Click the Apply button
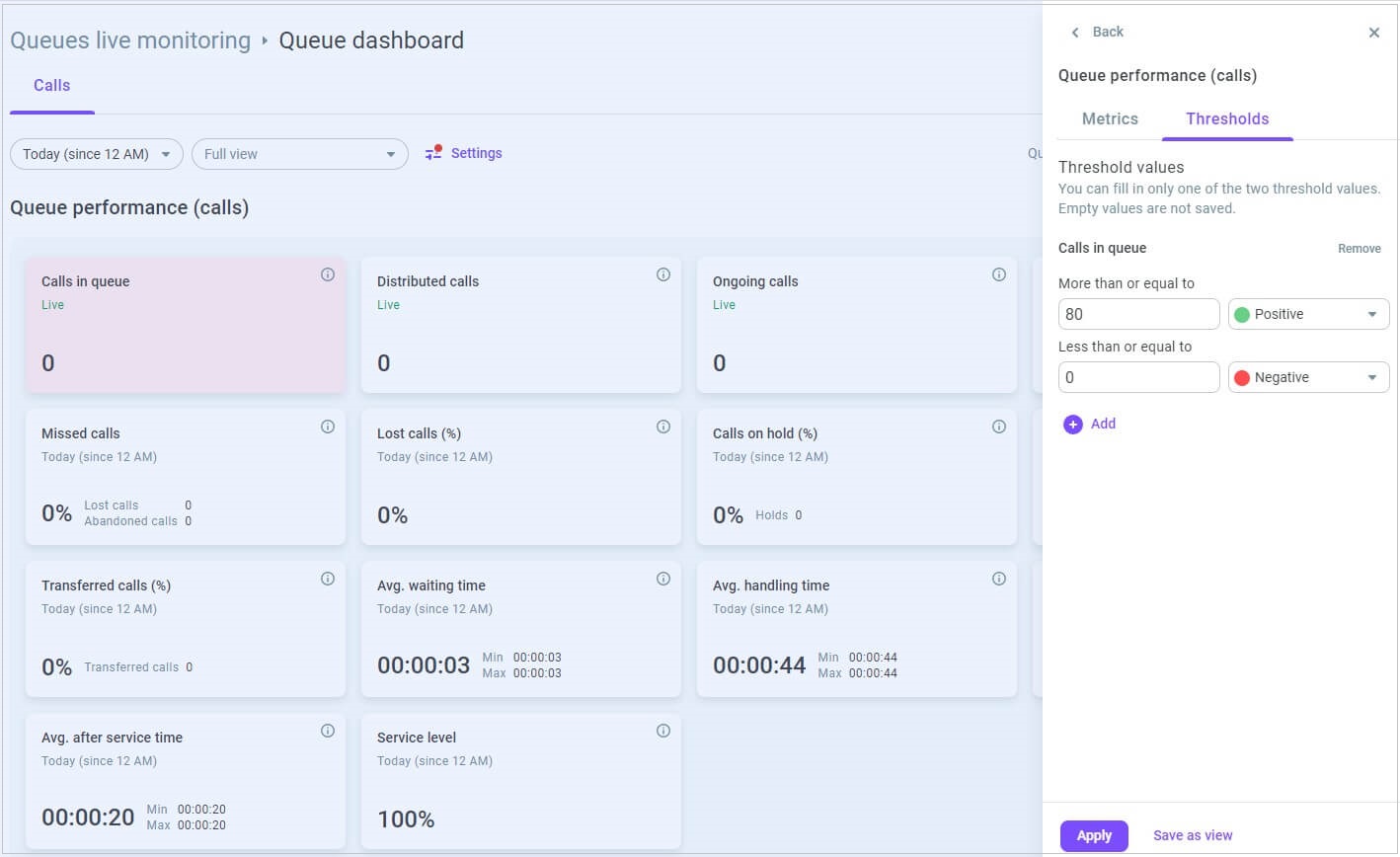 tap(1094, 835)
